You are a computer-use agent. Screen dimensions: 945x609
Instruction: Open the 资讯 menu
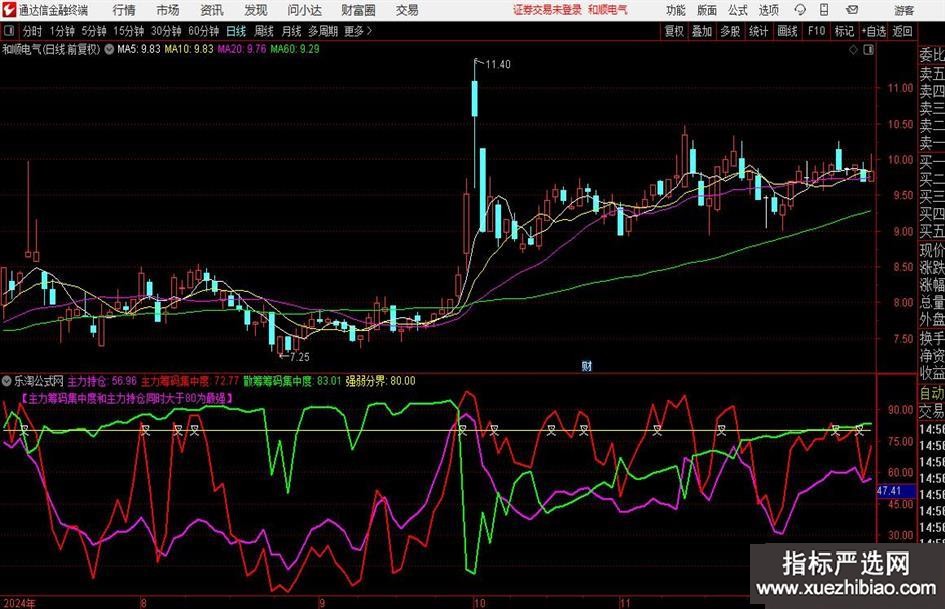tap(212, 10)
